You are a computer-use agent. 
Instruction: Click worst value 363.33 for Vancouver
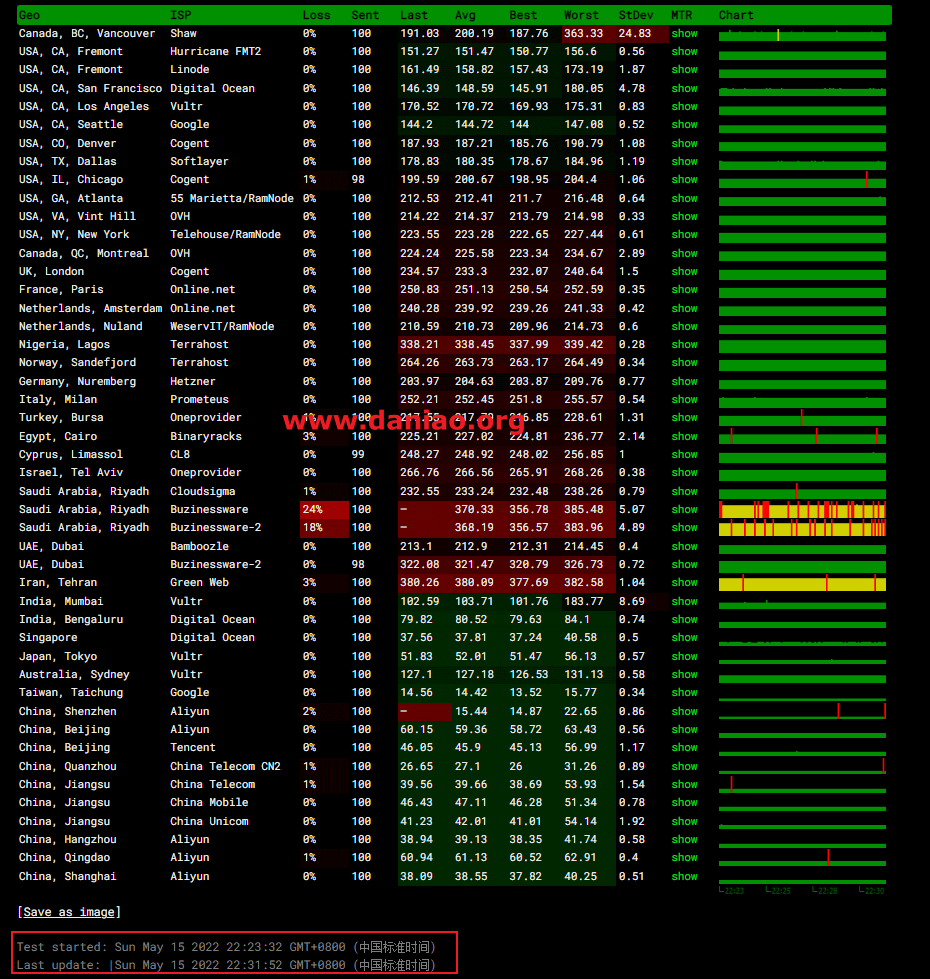tap(584, 34)
